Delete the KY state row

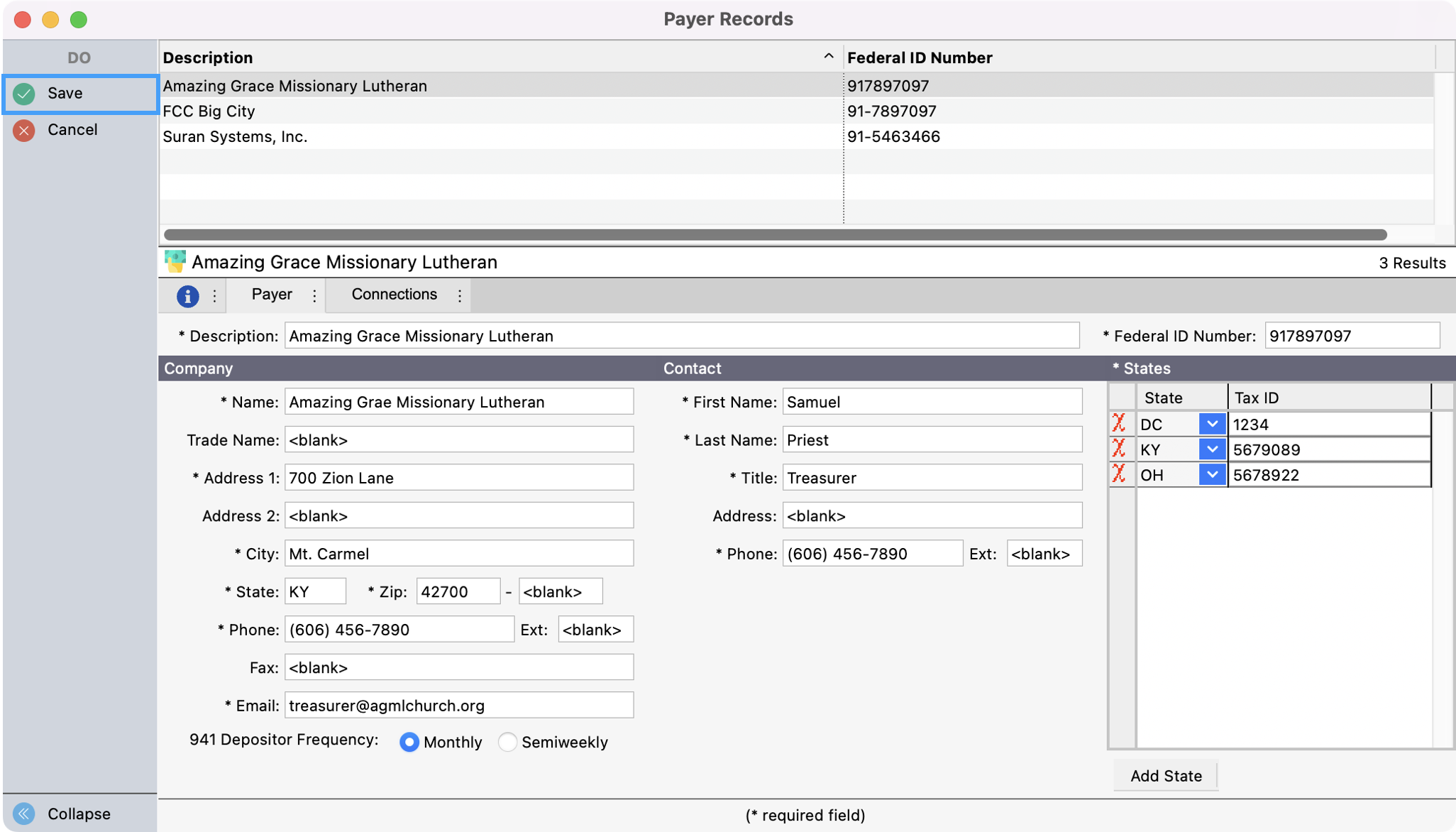pos(1119,449)
